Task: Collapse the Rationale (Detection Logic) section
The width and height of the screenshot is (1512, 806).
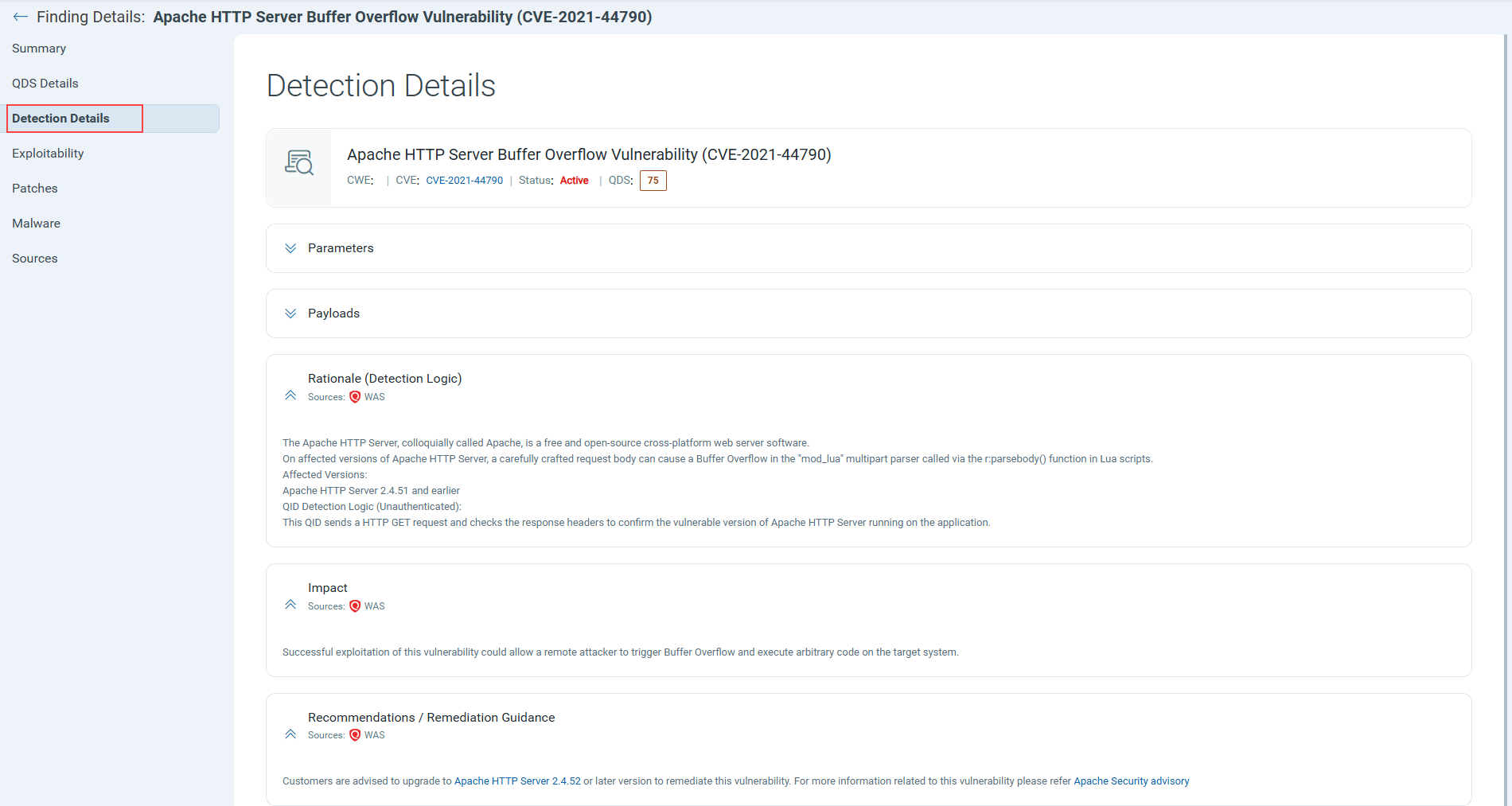Action: point(290,395)
